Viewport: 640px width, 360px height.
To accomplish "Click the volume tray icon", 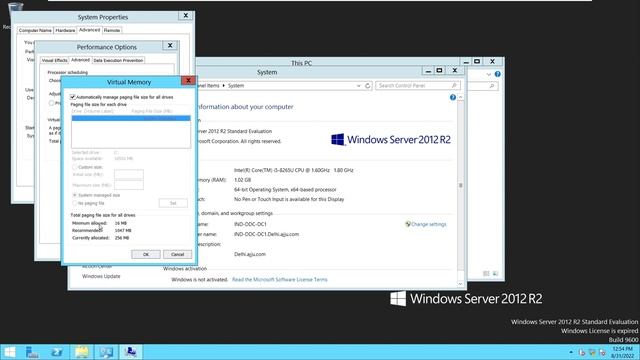I will 602,352.
